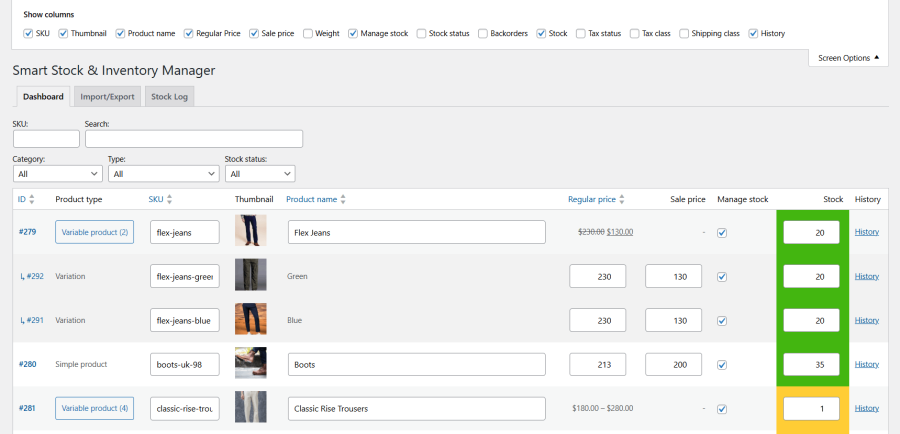
Task: Collapse the Screen Options panel
Action: coord(849,58)
